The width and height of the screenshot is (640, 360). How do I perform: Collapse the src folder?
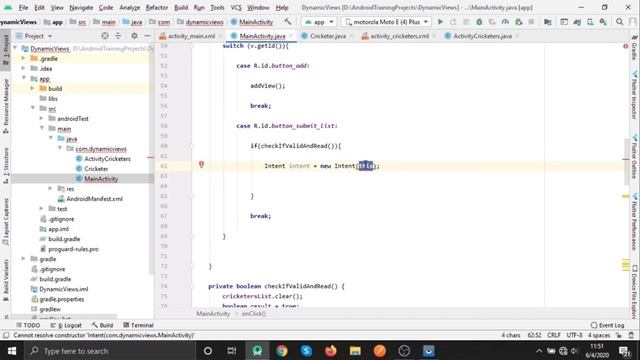(33, 108)
